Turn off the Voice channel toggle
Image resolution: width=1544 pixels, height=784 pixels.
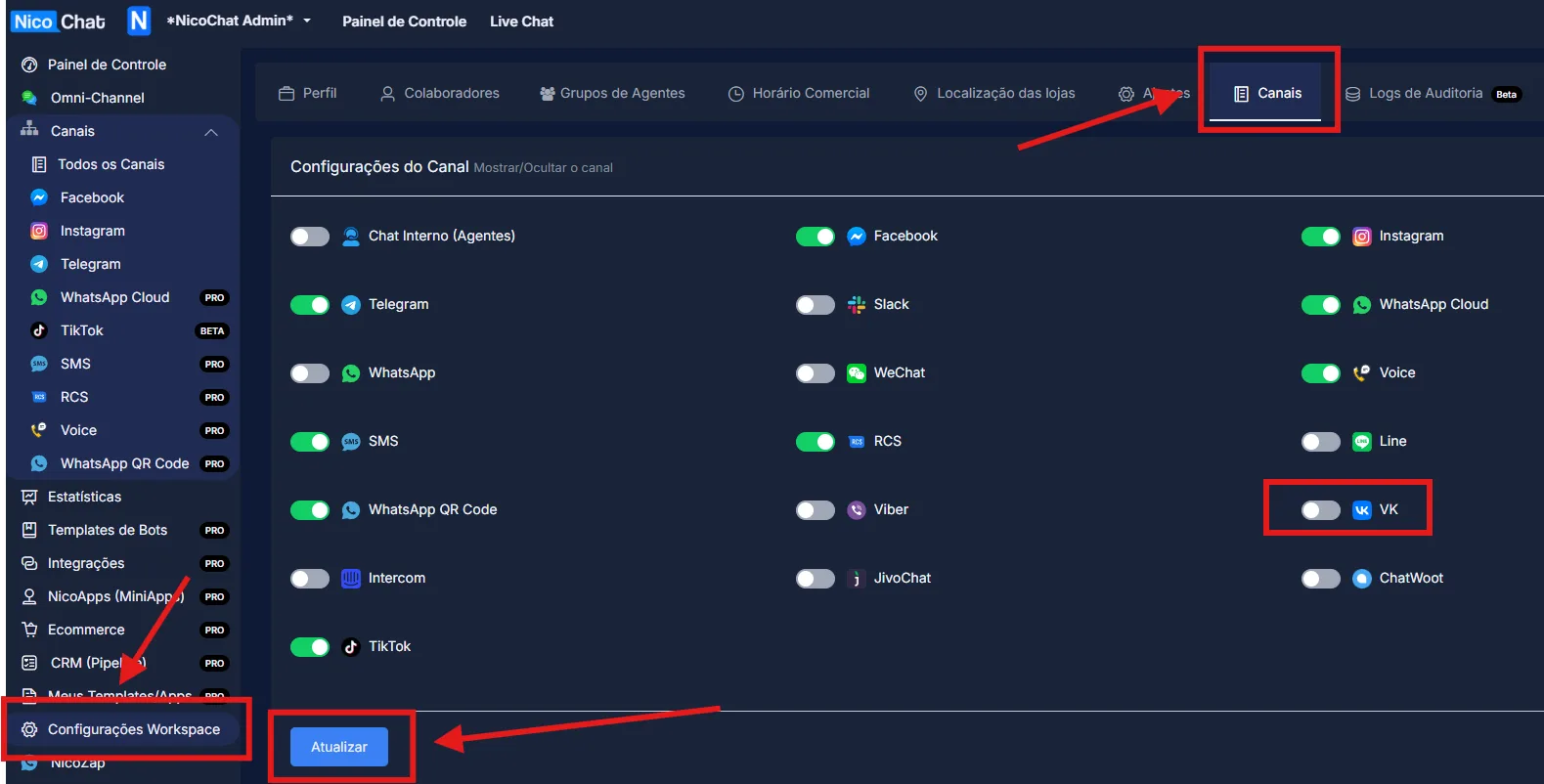(x=1321, y=373)
